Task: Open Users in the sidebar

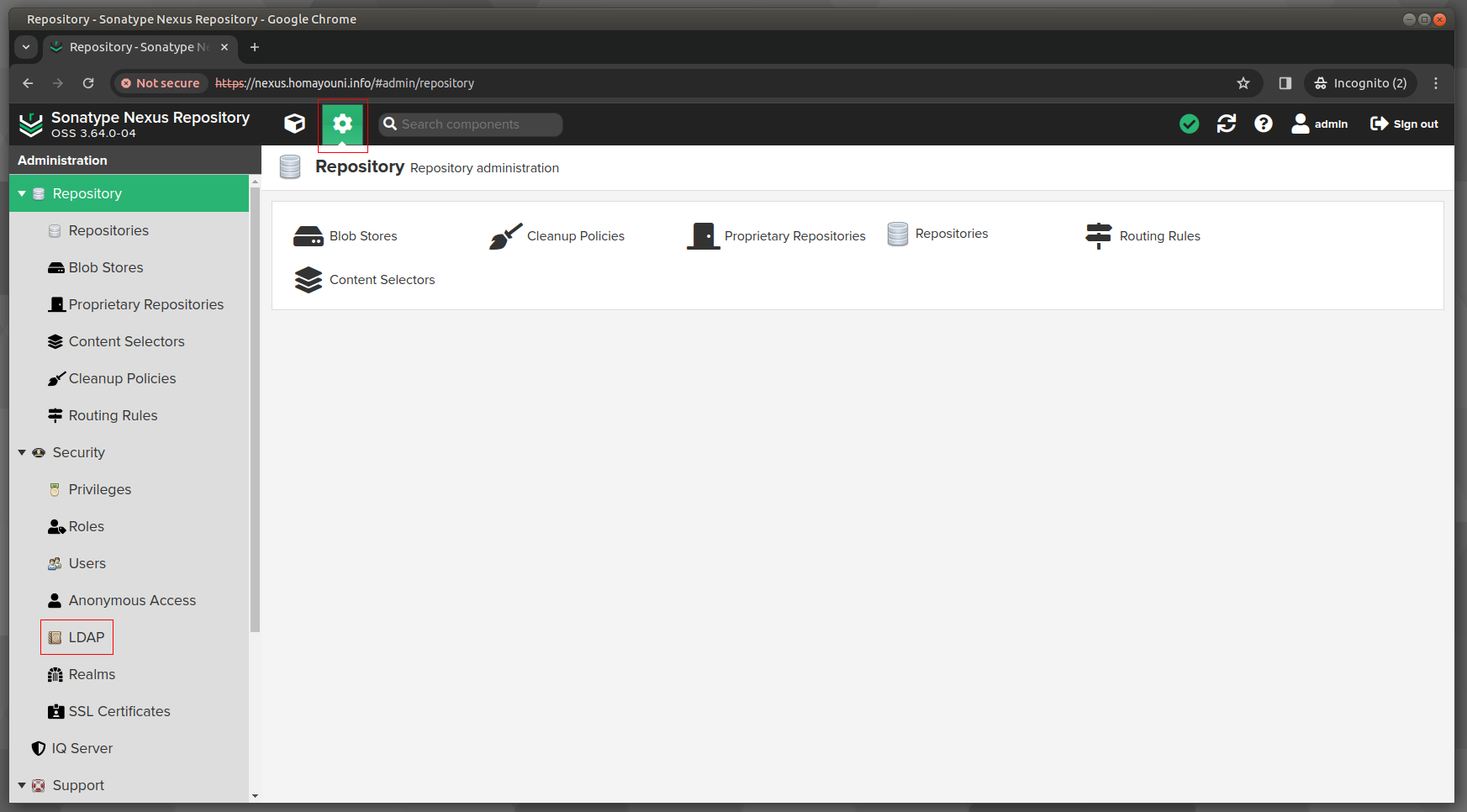Action: coord(129,563)
